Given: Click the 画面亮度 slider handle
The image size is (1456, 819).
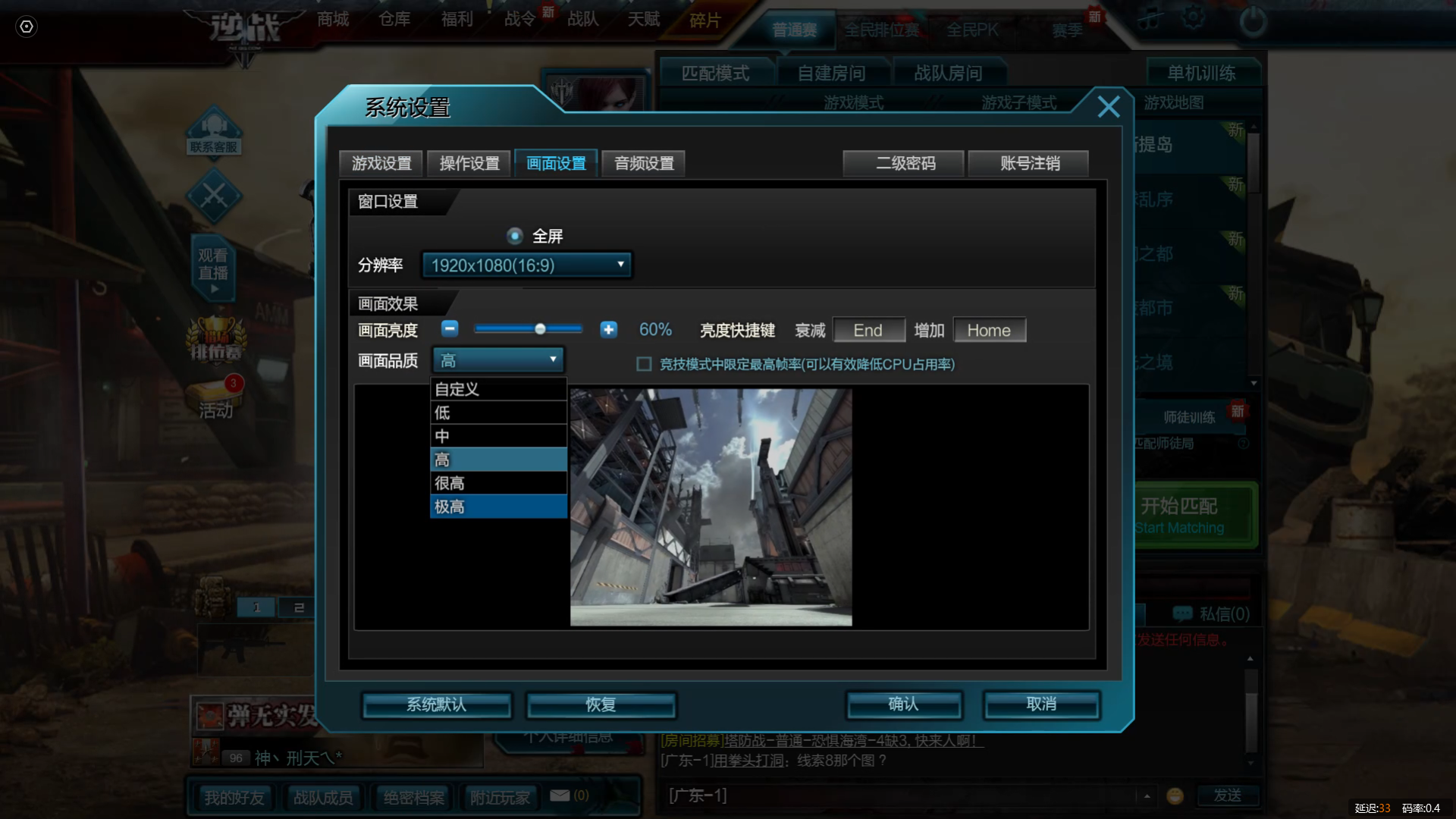Looking at the screenshot, I should tap(540, 329).
